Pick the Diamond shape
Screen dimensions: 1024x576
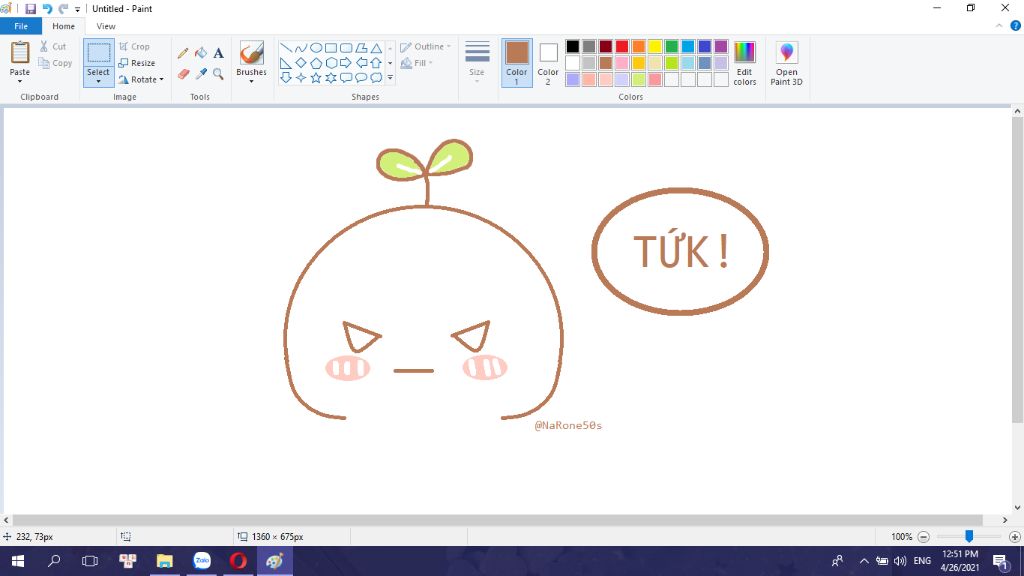(x=300, y=63)
